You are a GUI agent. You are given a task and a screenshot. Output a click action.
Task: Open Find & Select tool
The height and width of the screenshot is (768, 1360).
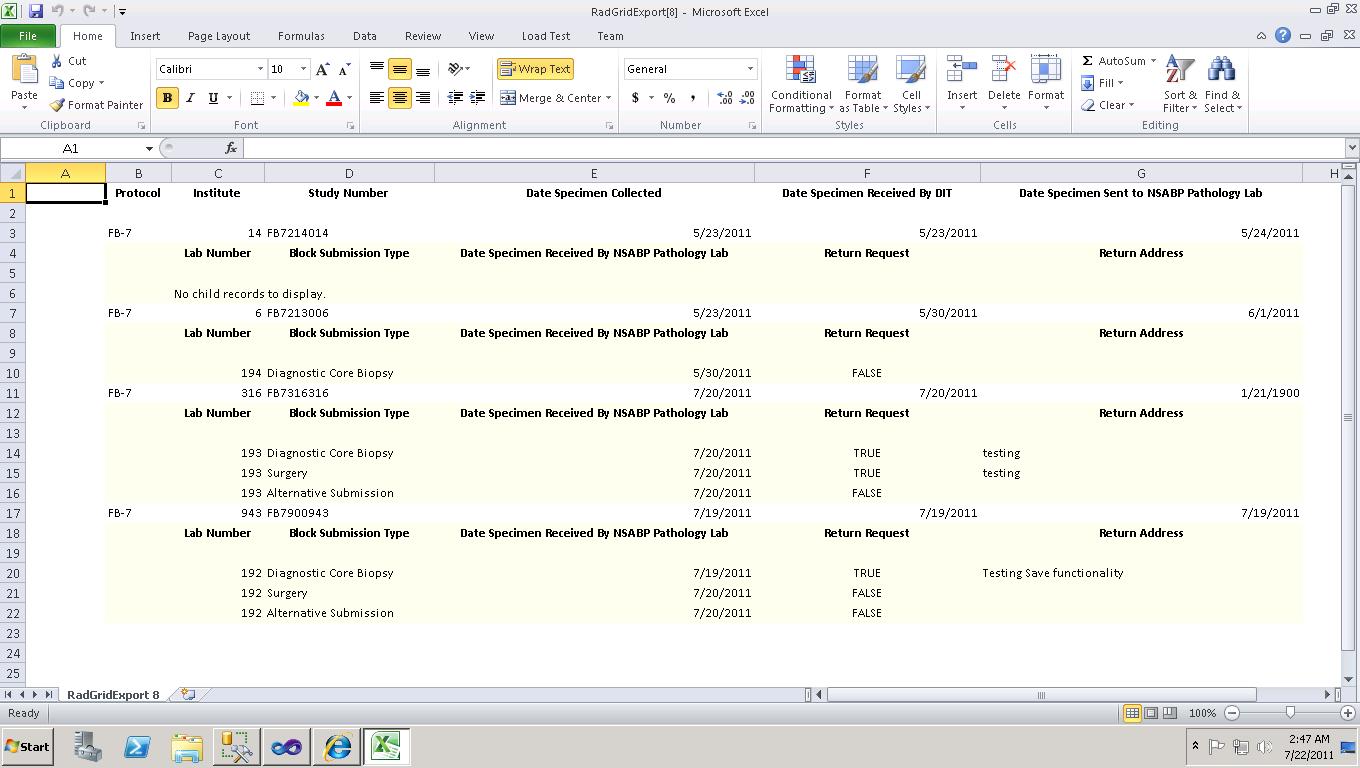1221,85
